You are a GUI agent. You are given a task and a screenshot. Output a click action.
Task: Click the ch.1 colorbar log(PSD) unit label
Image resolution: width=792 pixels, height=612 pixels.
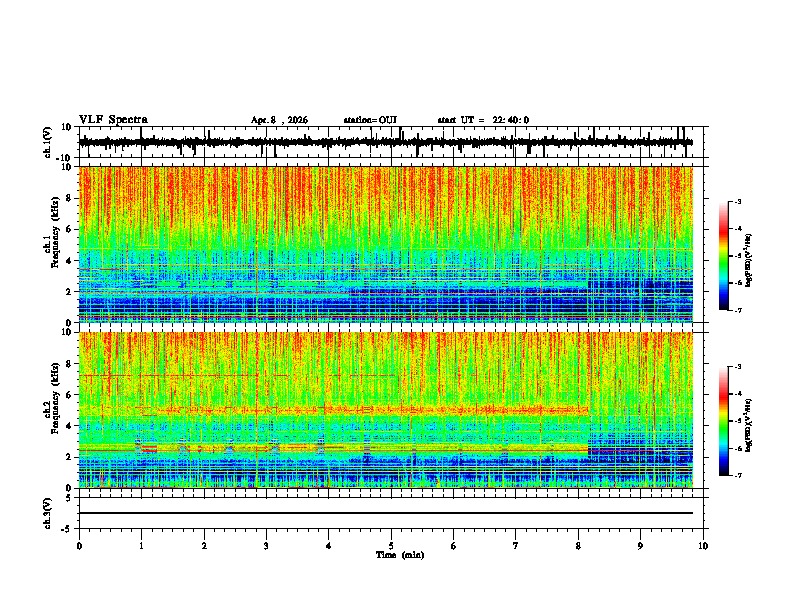[749, 261]
